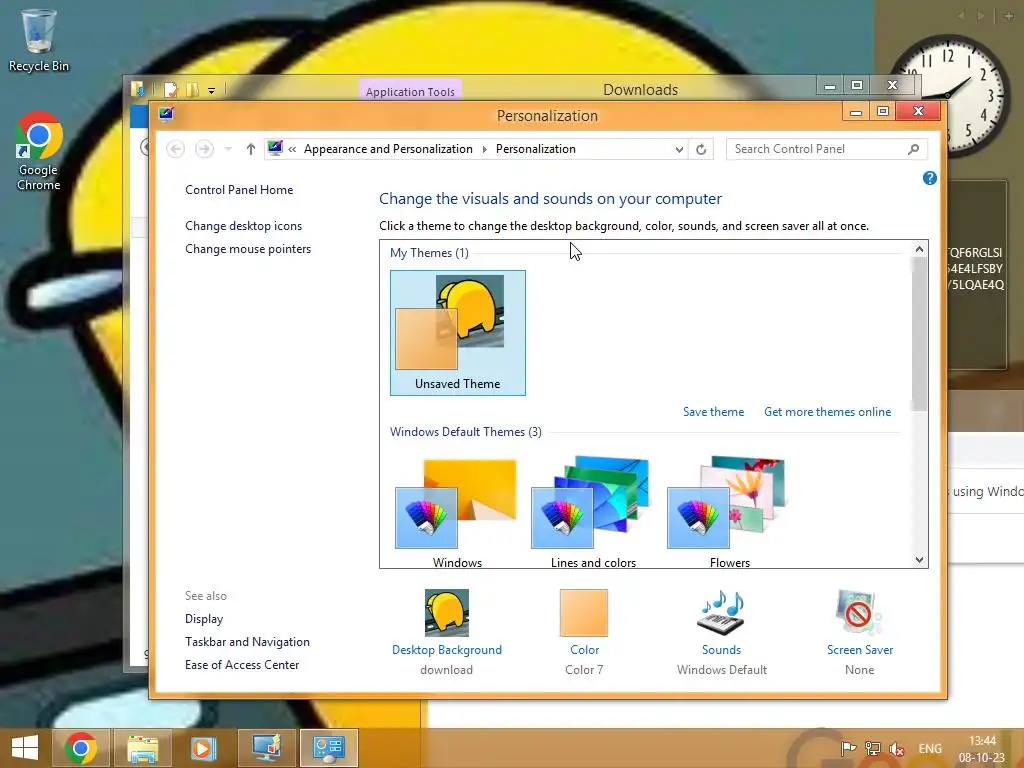1024x768 pixels.
Task: Click Change mouse pointers link
Action: tap(248, 249)
